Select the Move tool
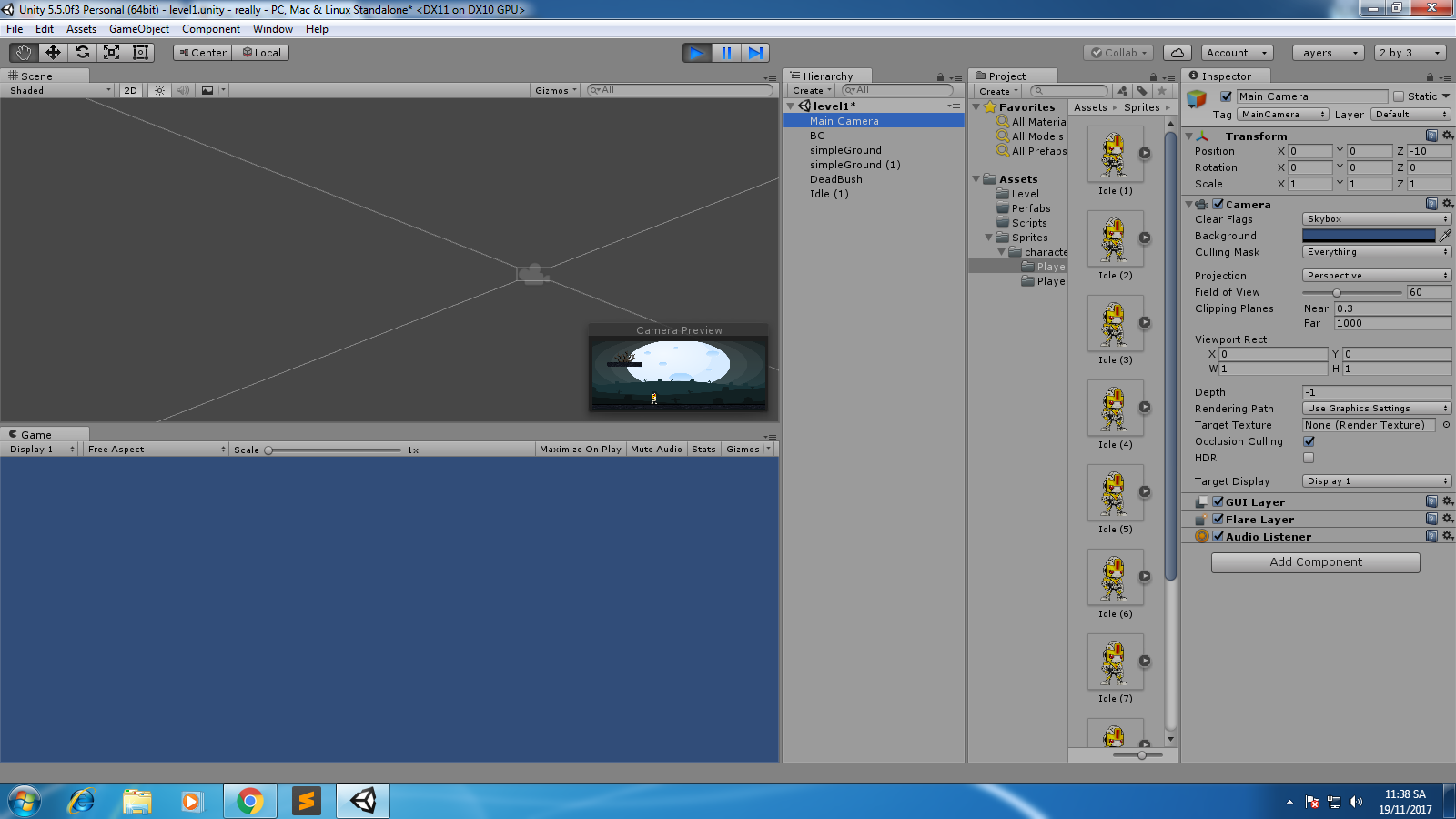Screen dimensions: 1456x819 tap(53, 53)
